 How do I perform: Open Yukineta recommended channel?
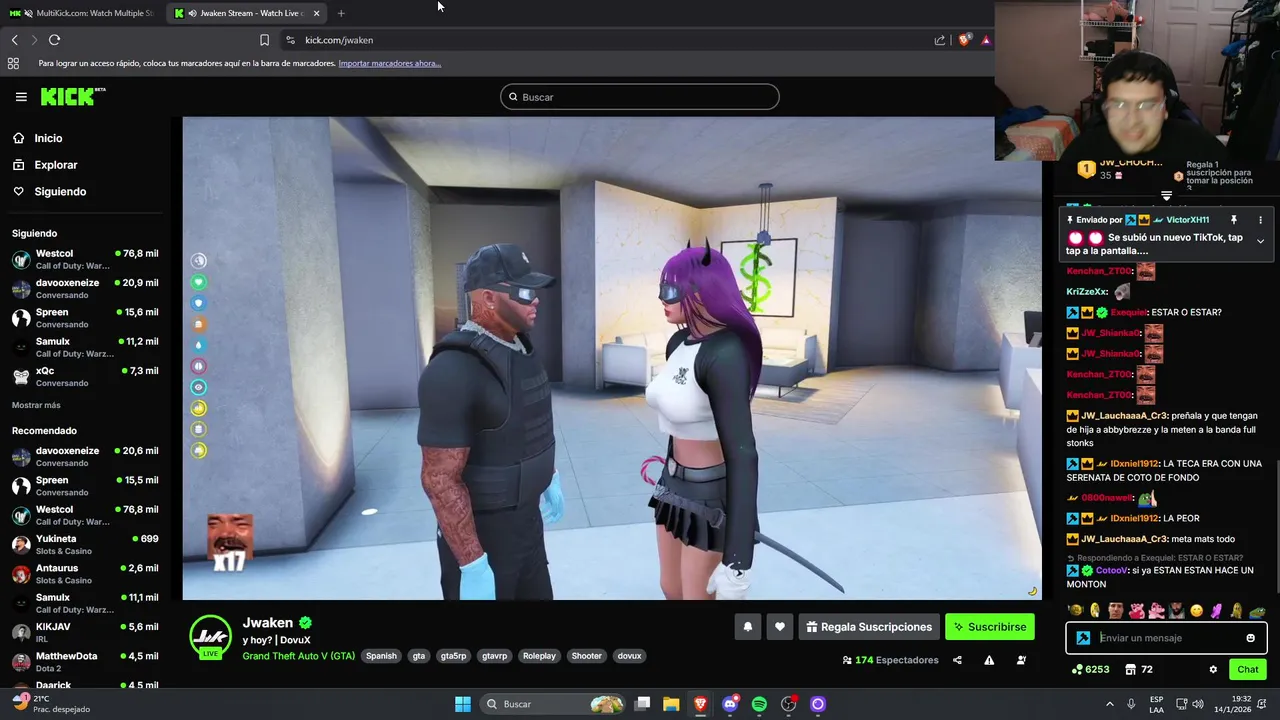[84, 544]
